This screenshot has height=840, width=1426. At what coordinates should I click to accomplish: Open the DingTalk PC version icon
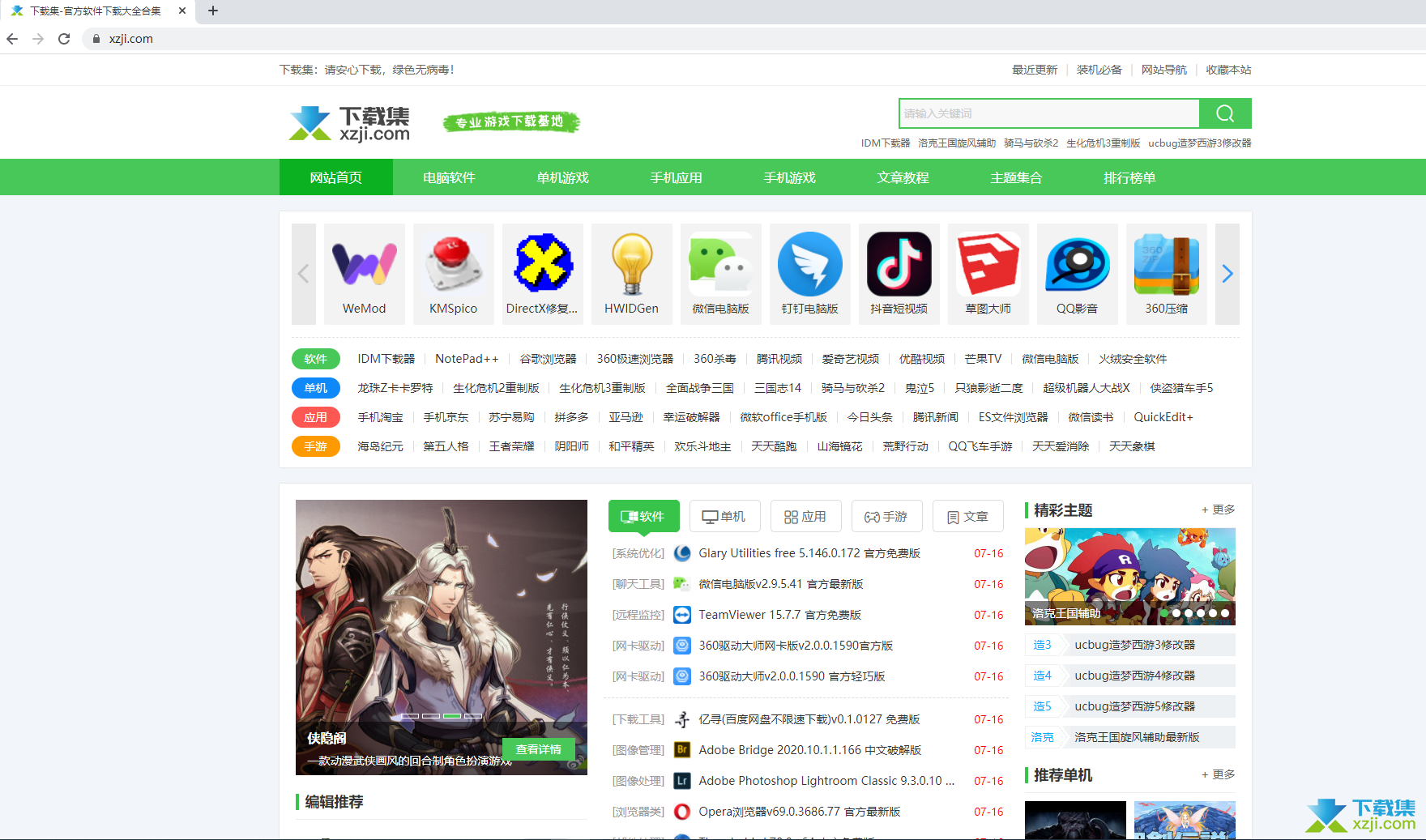[x=810, y=264]
